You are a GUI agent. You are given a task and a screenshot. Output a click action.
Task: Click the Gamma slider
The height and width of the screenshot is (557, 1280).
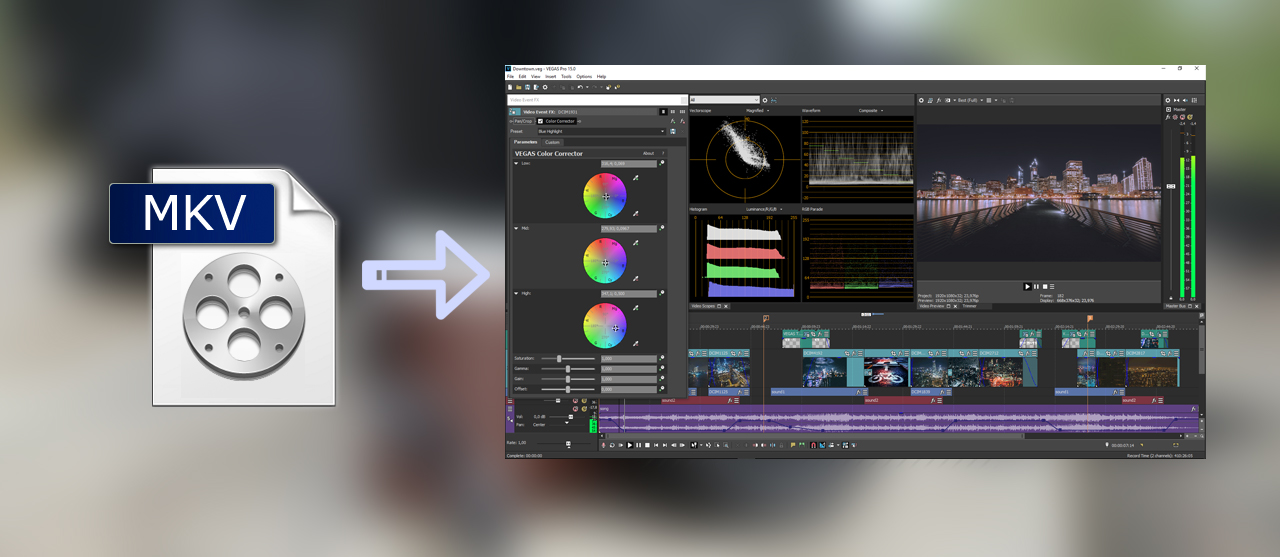click(568, 368)
